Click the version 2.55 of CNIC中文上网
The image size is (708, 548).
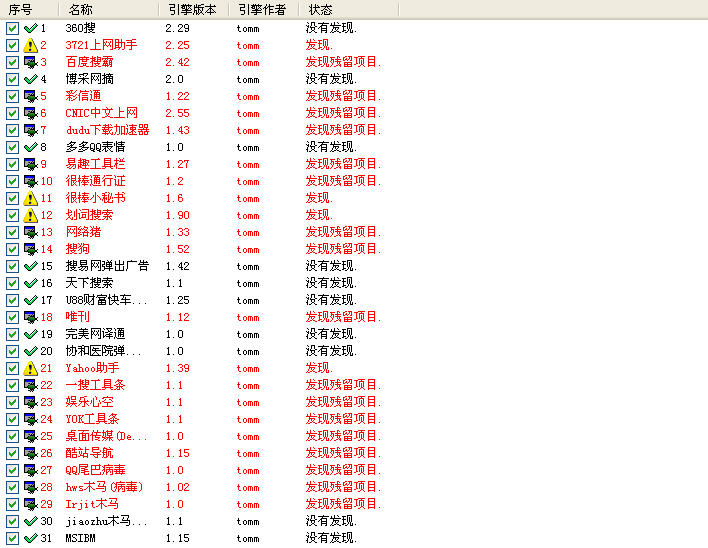[177, 113]
